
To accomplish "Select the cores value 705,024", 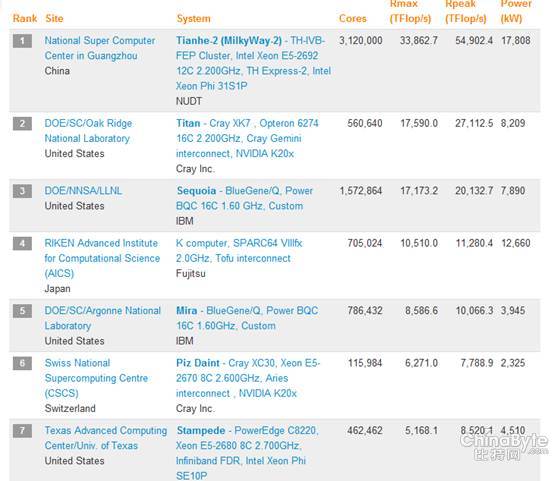I will tap(365, 243).
